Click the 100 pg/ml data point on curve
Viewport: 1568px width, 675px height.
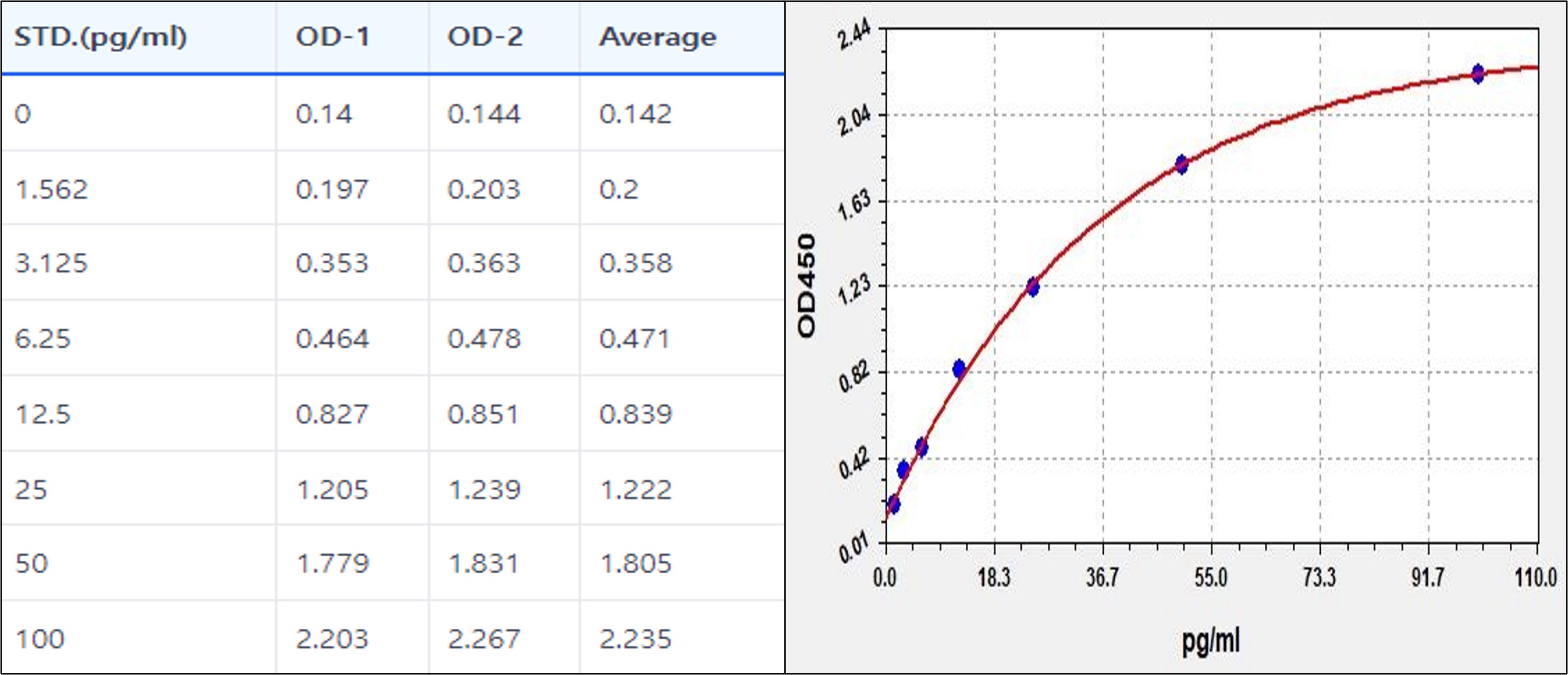[x=1478, y=74]
